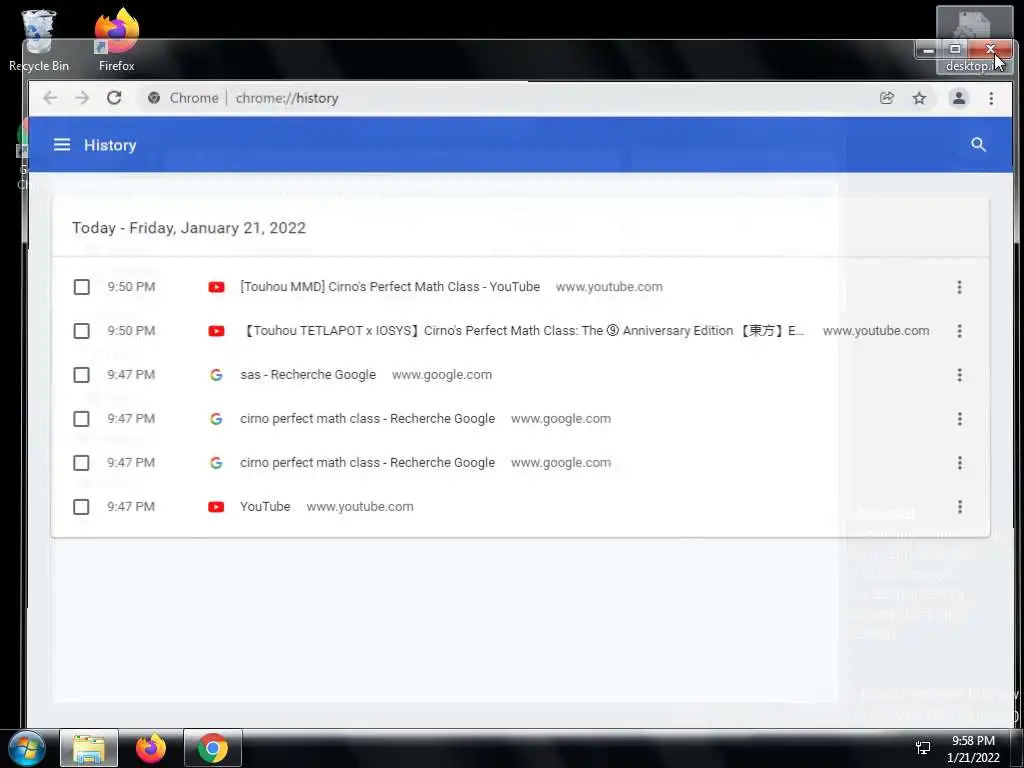Close the Chrome window

990,50
